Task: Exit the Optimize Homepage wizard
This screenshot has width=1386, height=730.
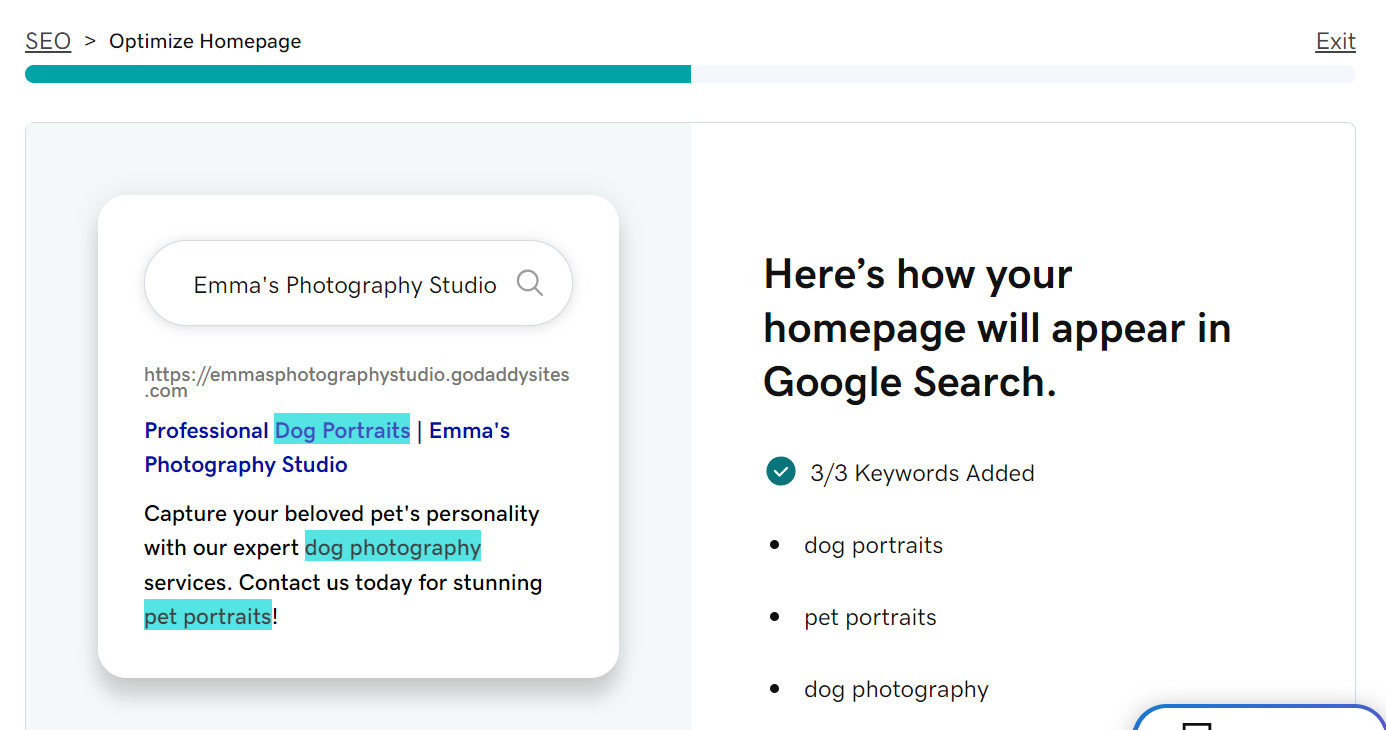Action: pyautogui.click(x=1335, y=41)
